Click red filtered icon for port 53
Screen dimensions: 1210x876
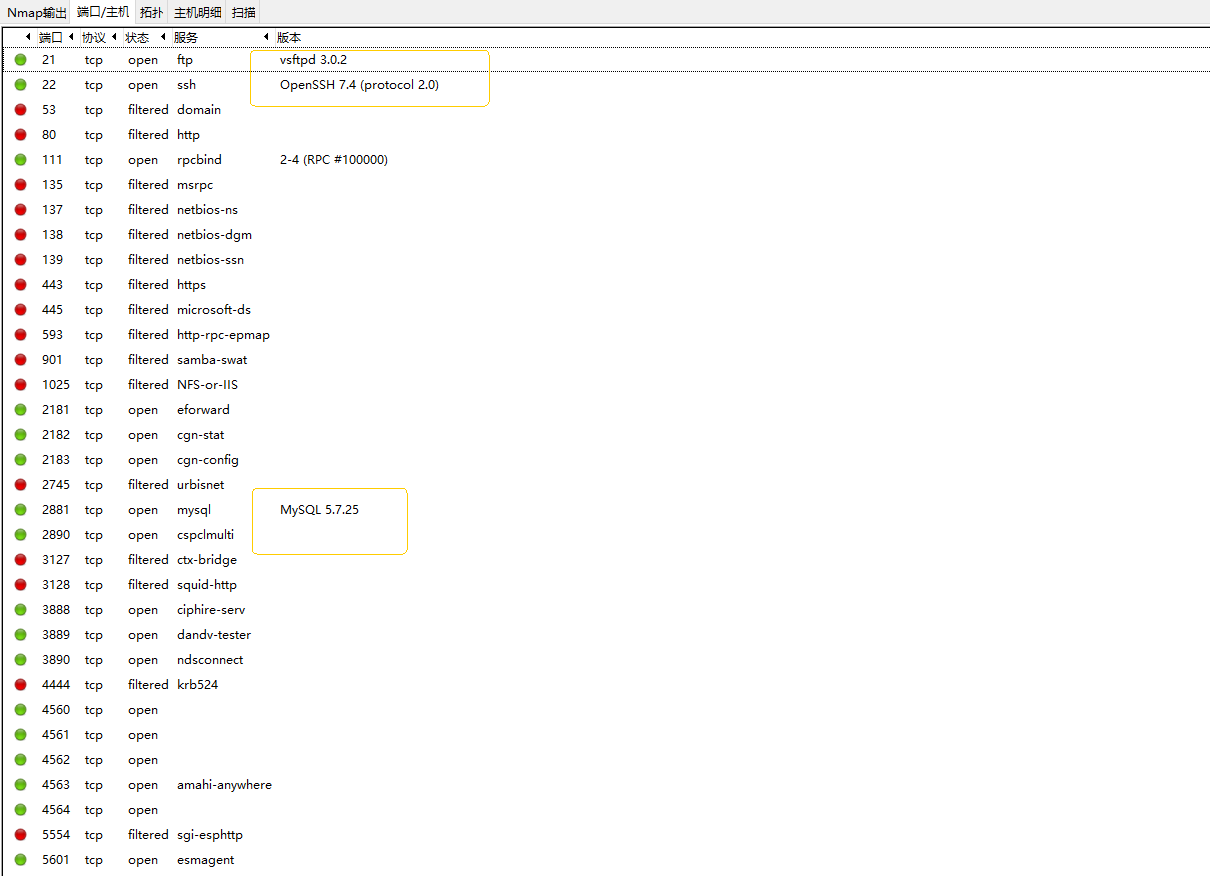click(x=21, y=110)
